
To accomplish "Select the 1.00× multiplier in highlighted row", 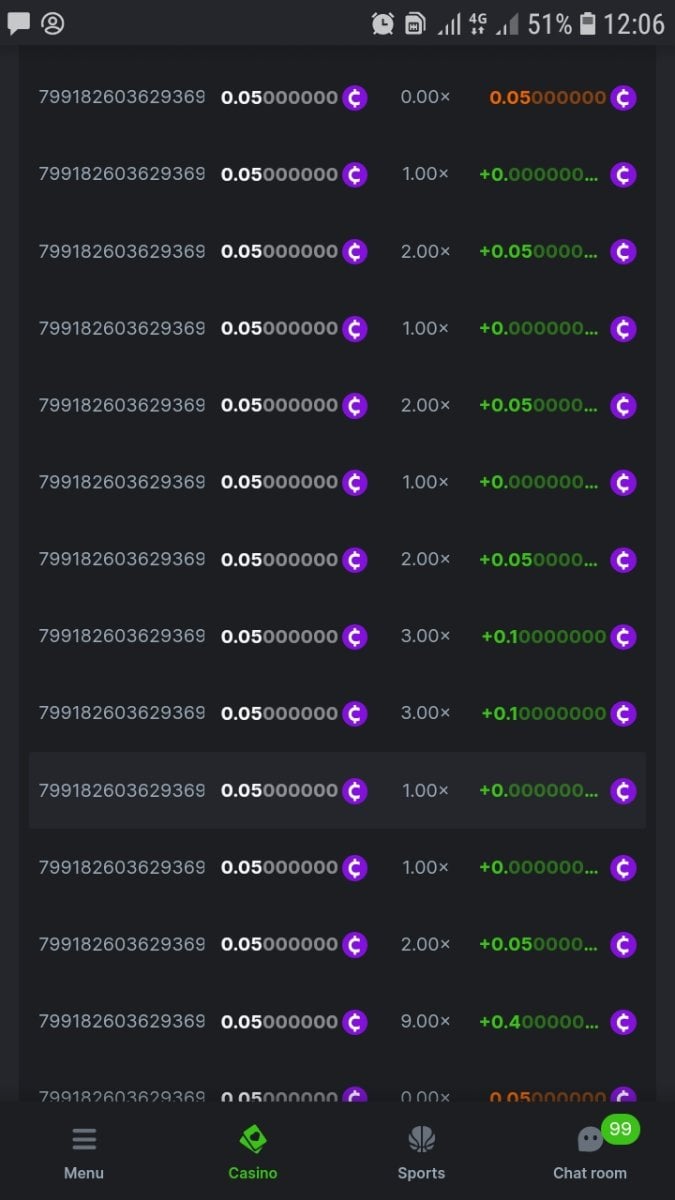I will pyautogui.click(x=425, y=790).
